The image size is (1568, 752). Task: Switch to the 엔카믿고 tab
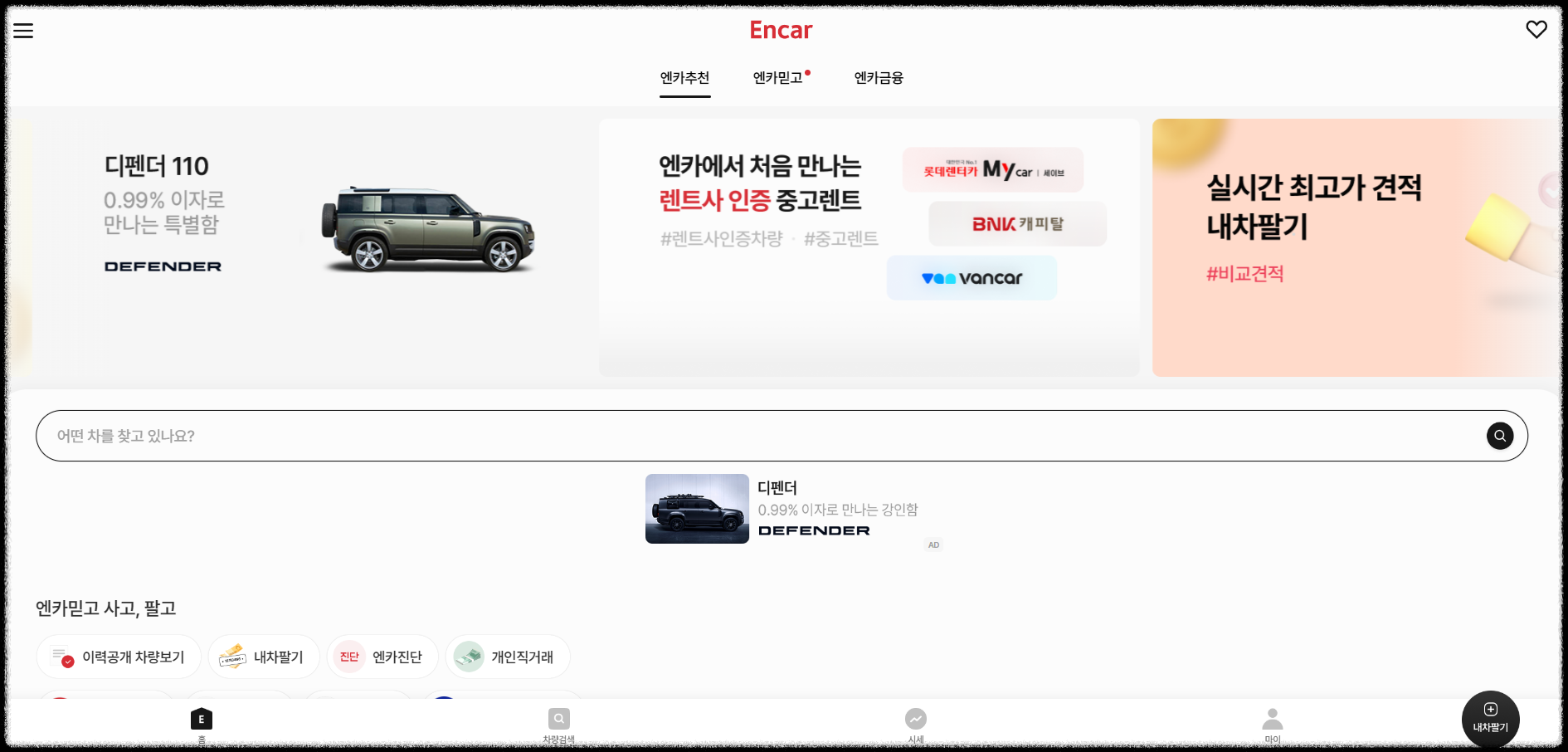[x=780, y=78]
